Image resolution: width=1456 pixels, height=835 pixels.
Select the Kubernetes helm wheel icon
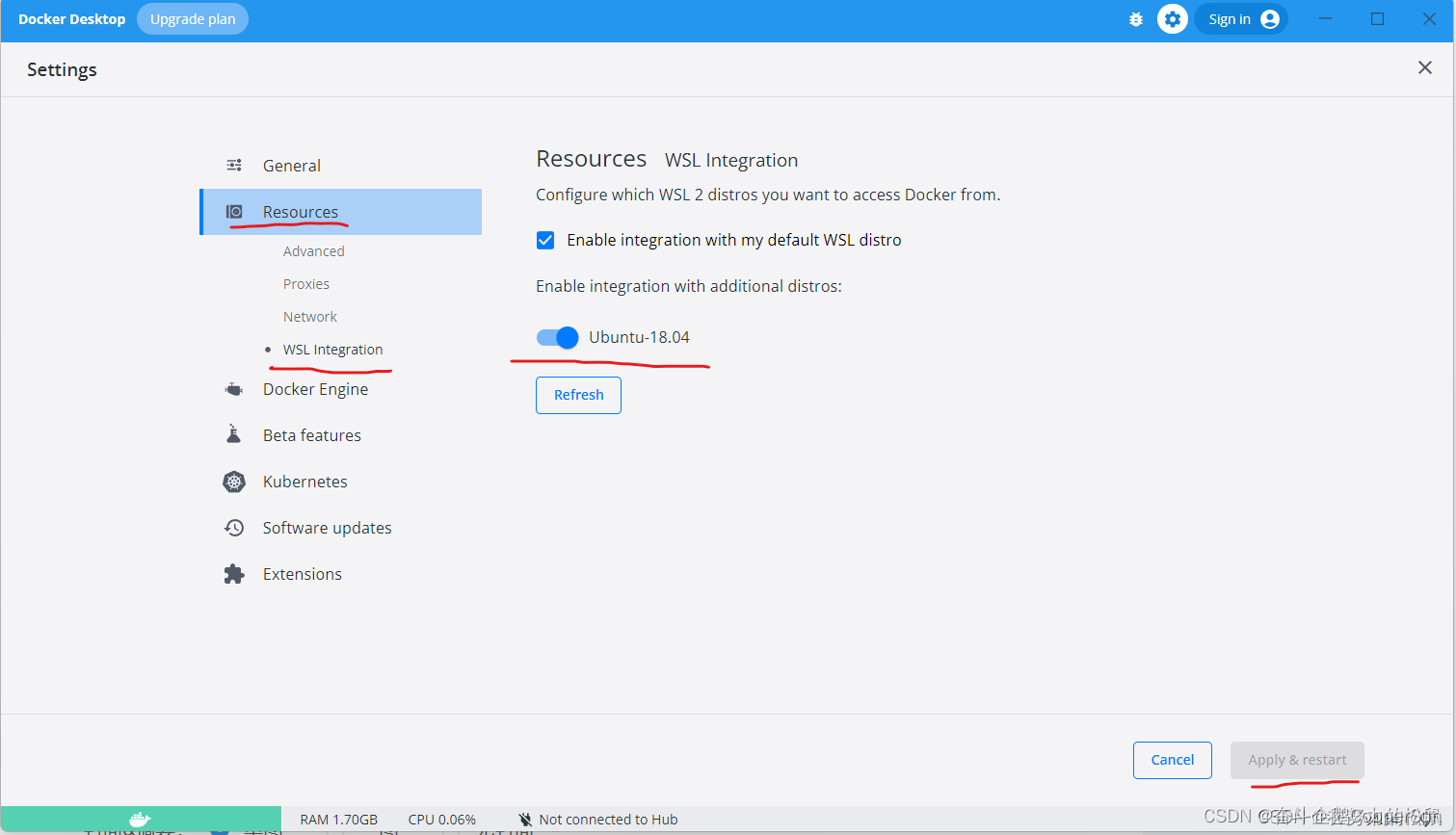[x=233, y=481]
